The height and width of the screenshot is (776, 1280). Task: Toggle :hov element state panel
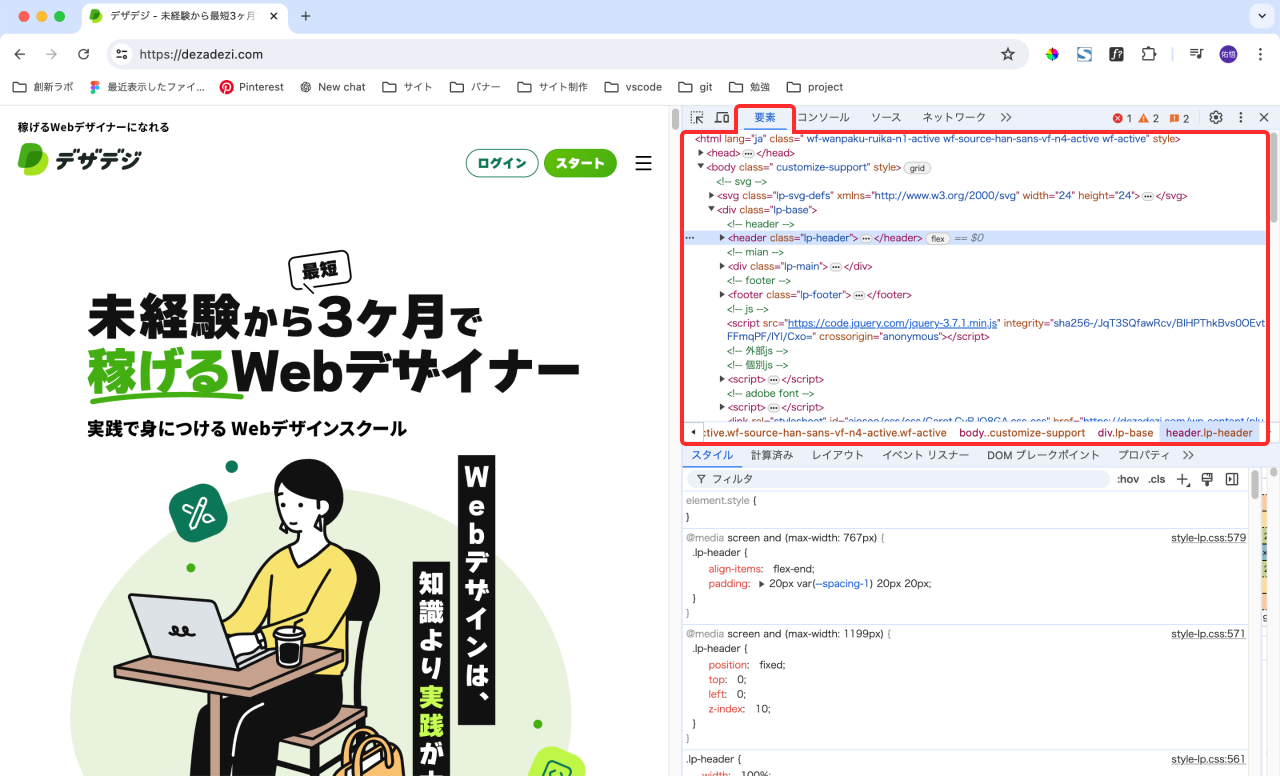[x=1128, y=480]
